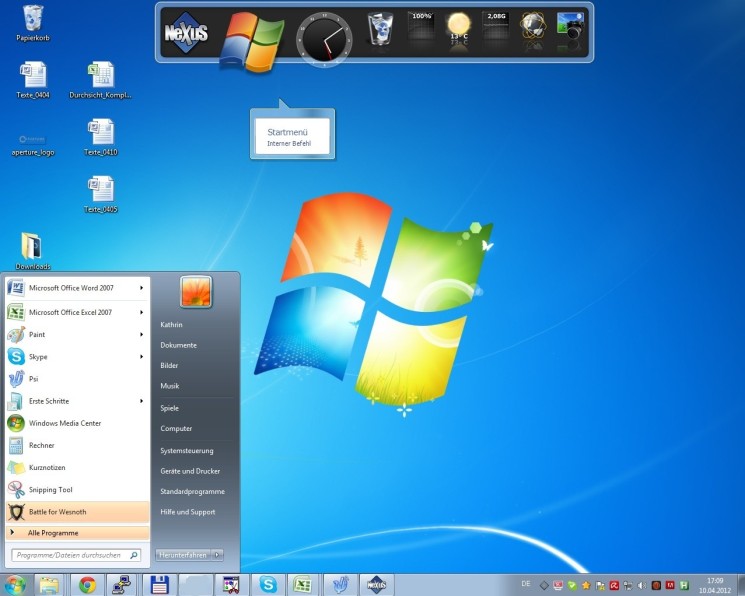The width and height of the screenshot is (745, 596).
Task: Click the camera screenshot icon in the dock
Action: click(x=570, y=26)
